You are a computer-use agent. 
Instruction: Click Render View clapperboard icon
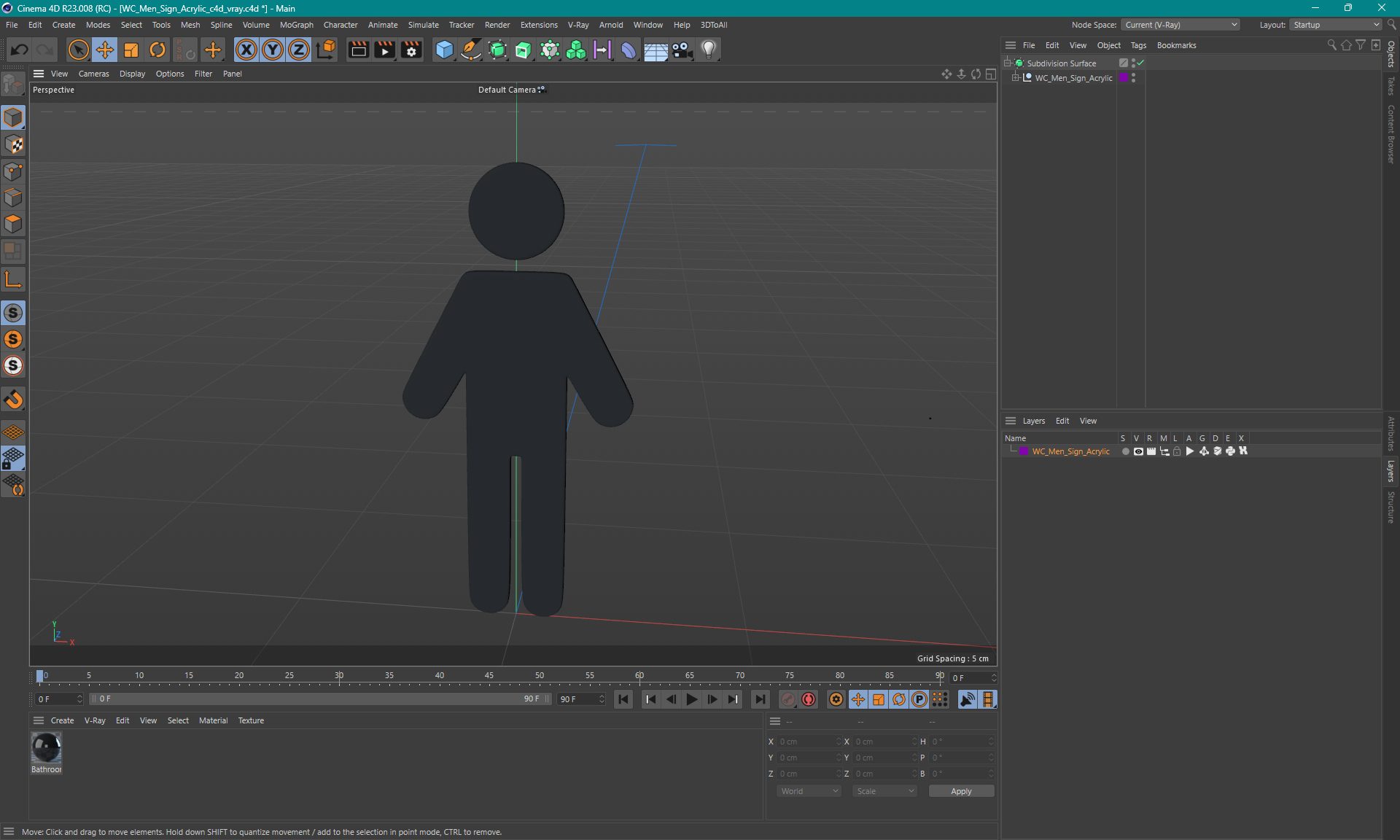click(x=358, y=50)
